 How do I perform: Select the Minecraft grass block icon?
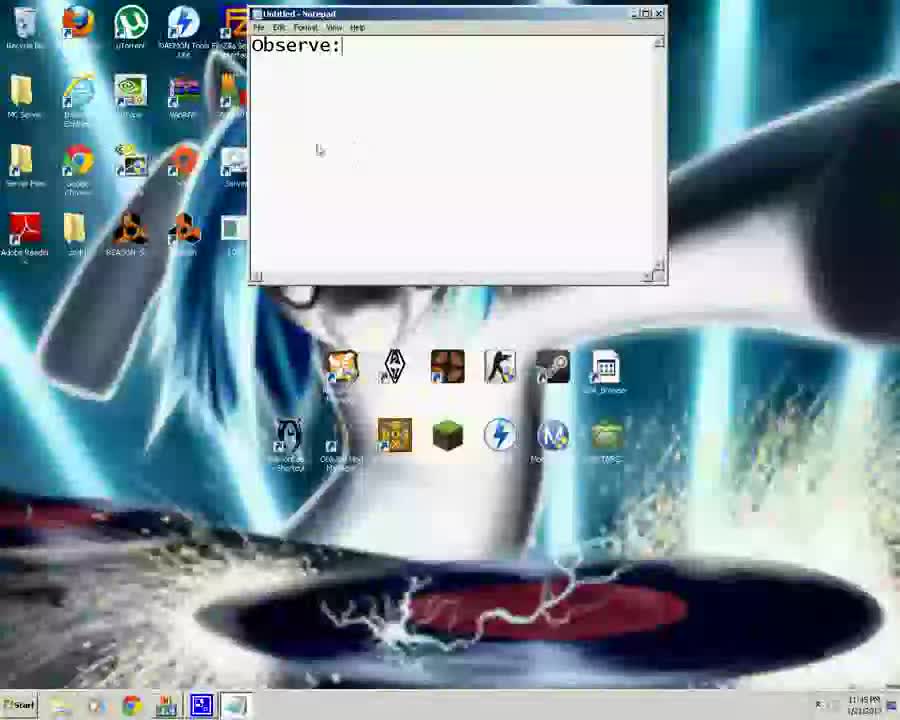click(x=447, y=435)
